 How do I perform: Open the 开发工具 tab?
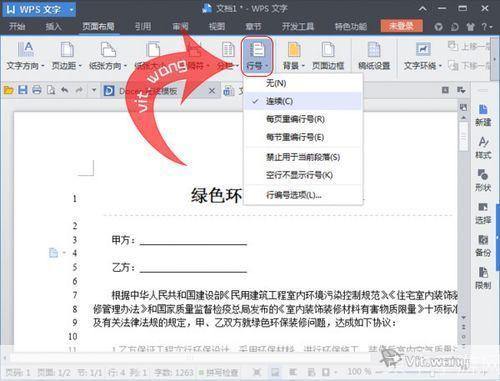pyautogui.click(x=298, y=27)
